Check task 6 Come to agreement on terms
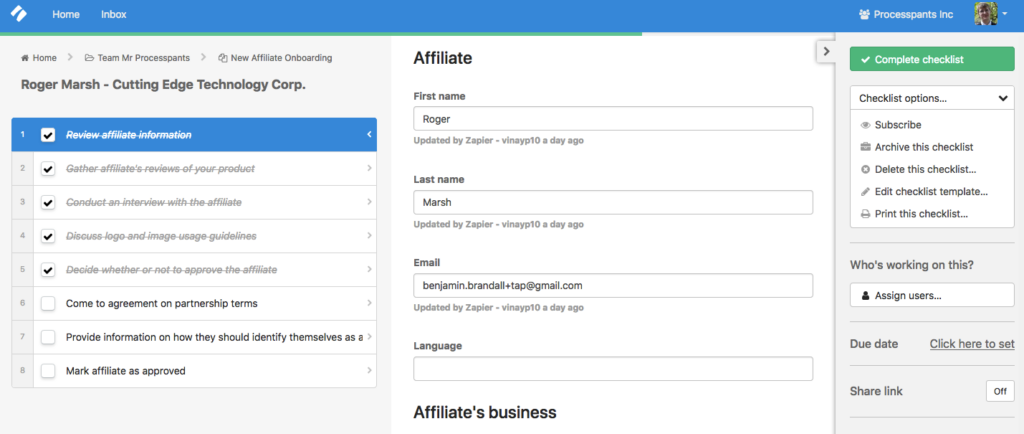Viewport: 1024px width, 434px height. point(48,303)
